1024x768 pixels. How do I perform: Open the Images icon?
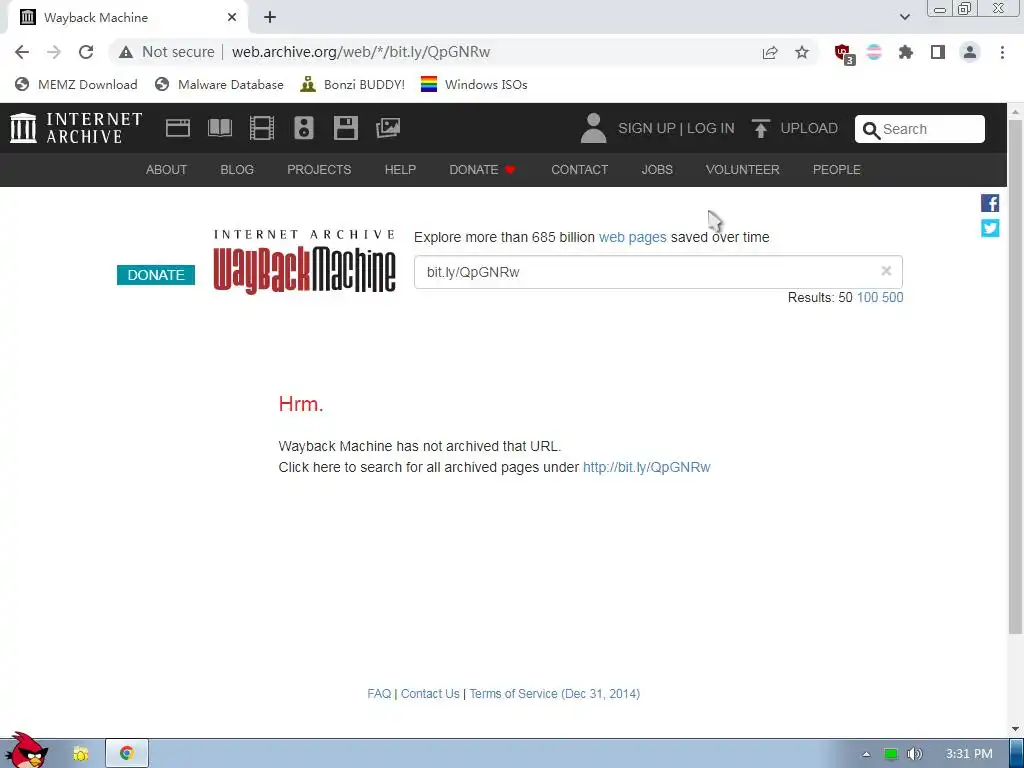point(388,128)
